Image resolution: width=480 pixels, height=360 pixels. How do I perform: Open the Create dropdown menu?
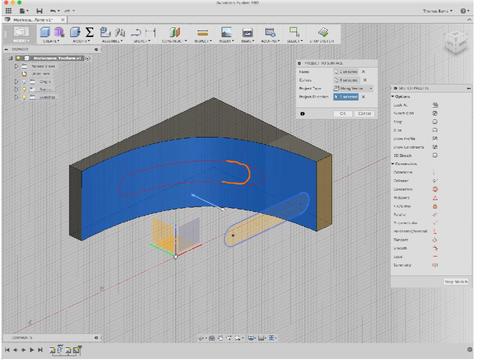51,41
